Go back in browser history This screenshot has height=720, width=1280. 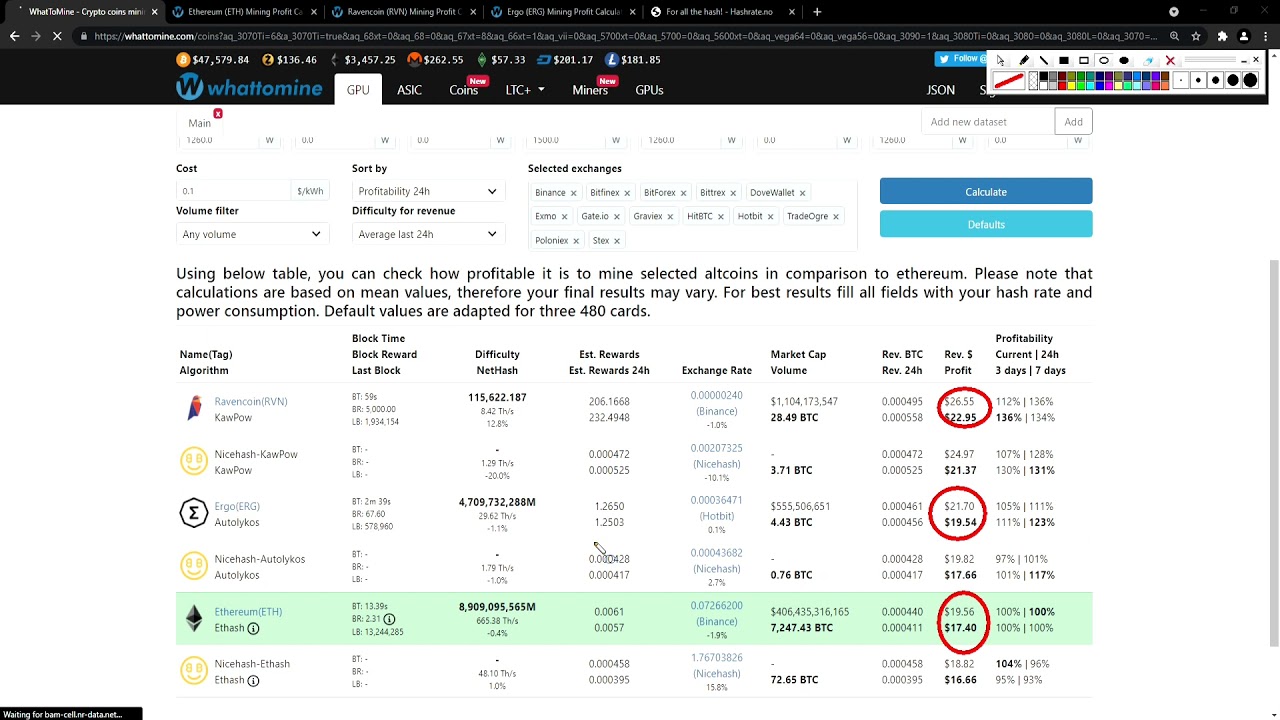pos(14,36)
